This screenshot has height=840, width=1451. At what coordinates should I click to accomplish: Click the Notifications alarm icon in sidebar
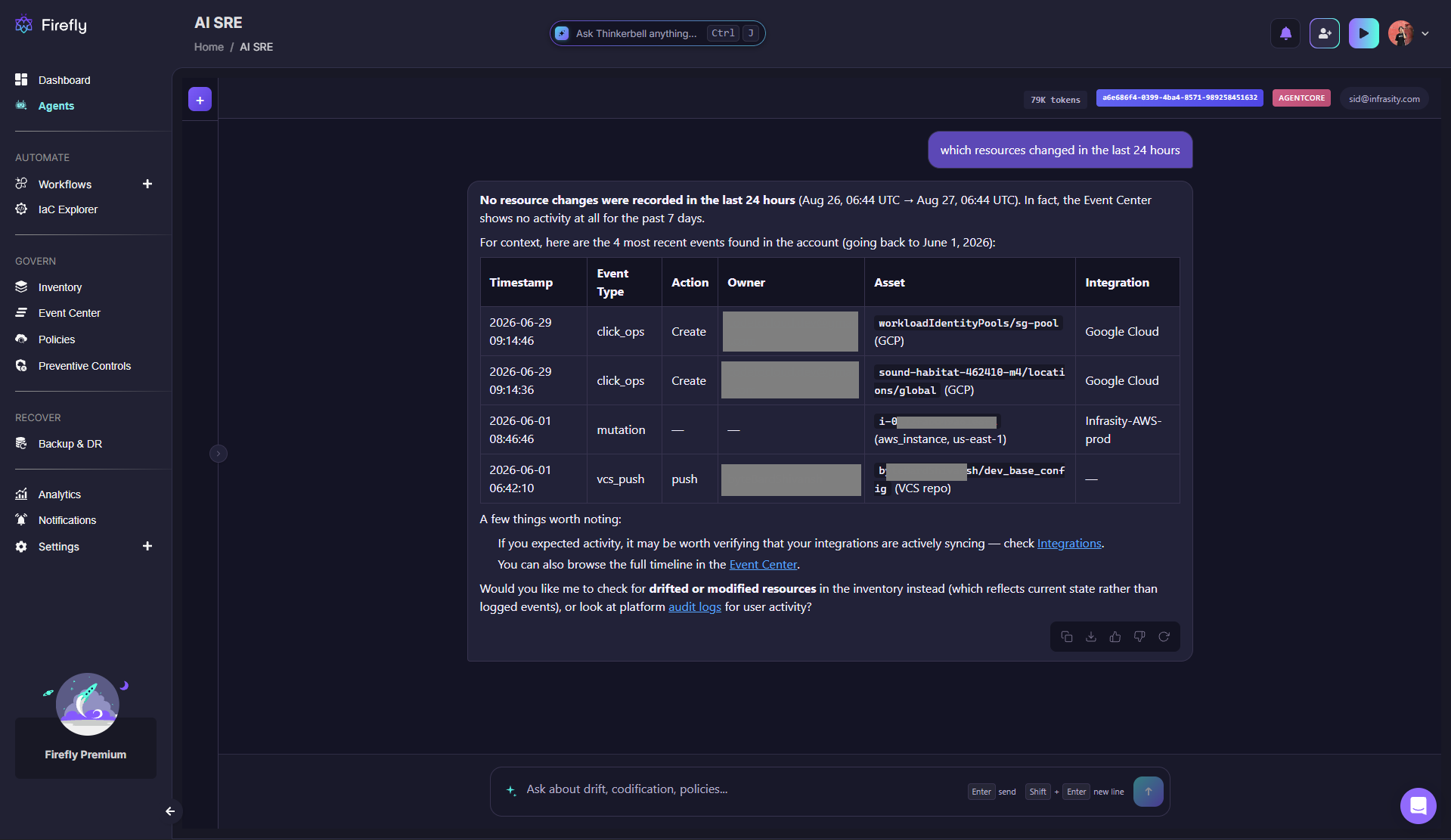[x=21, y=519]
